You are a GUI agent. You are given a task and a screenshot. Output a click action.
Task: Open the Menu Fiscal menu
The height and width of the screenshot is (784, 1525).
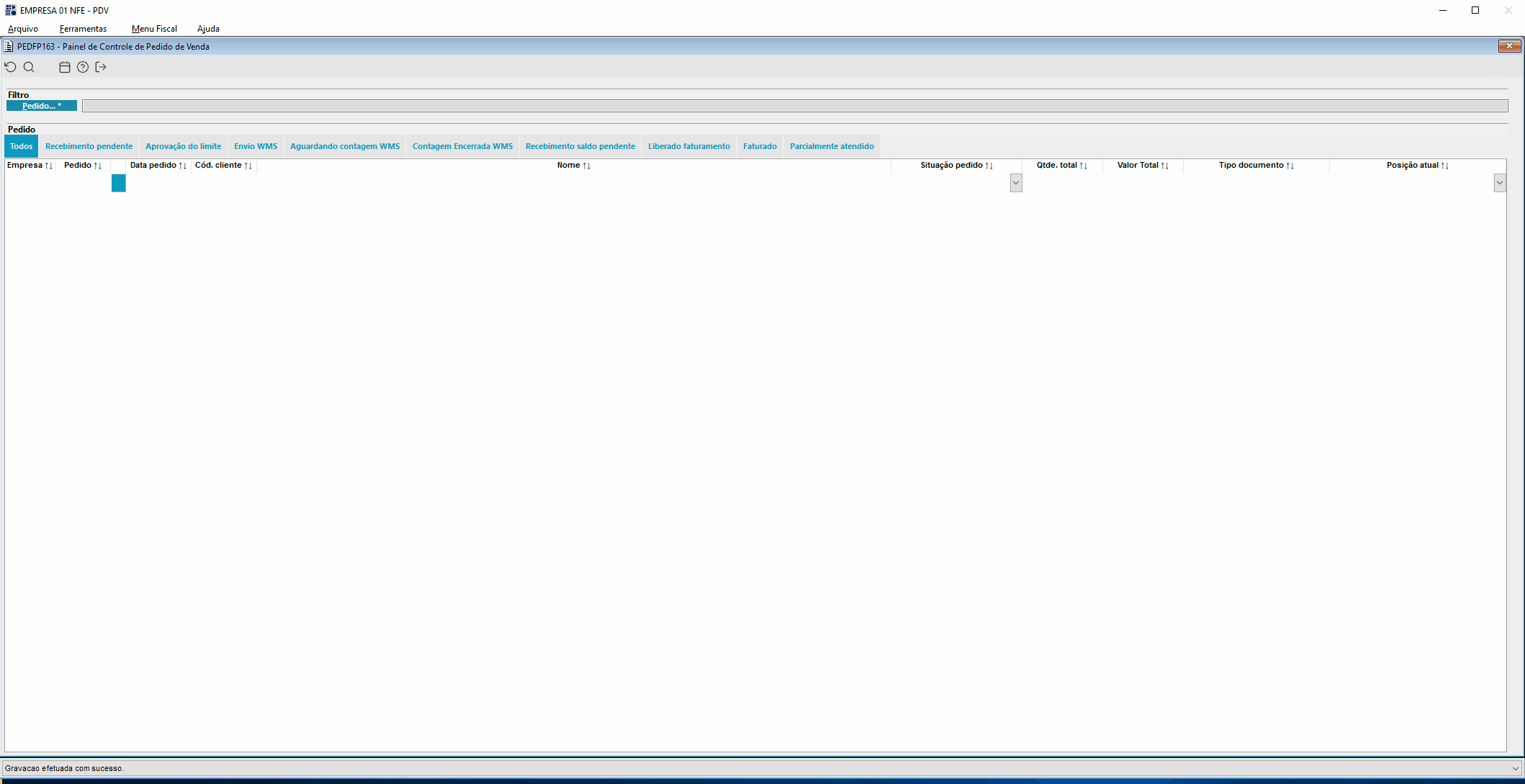154,29
